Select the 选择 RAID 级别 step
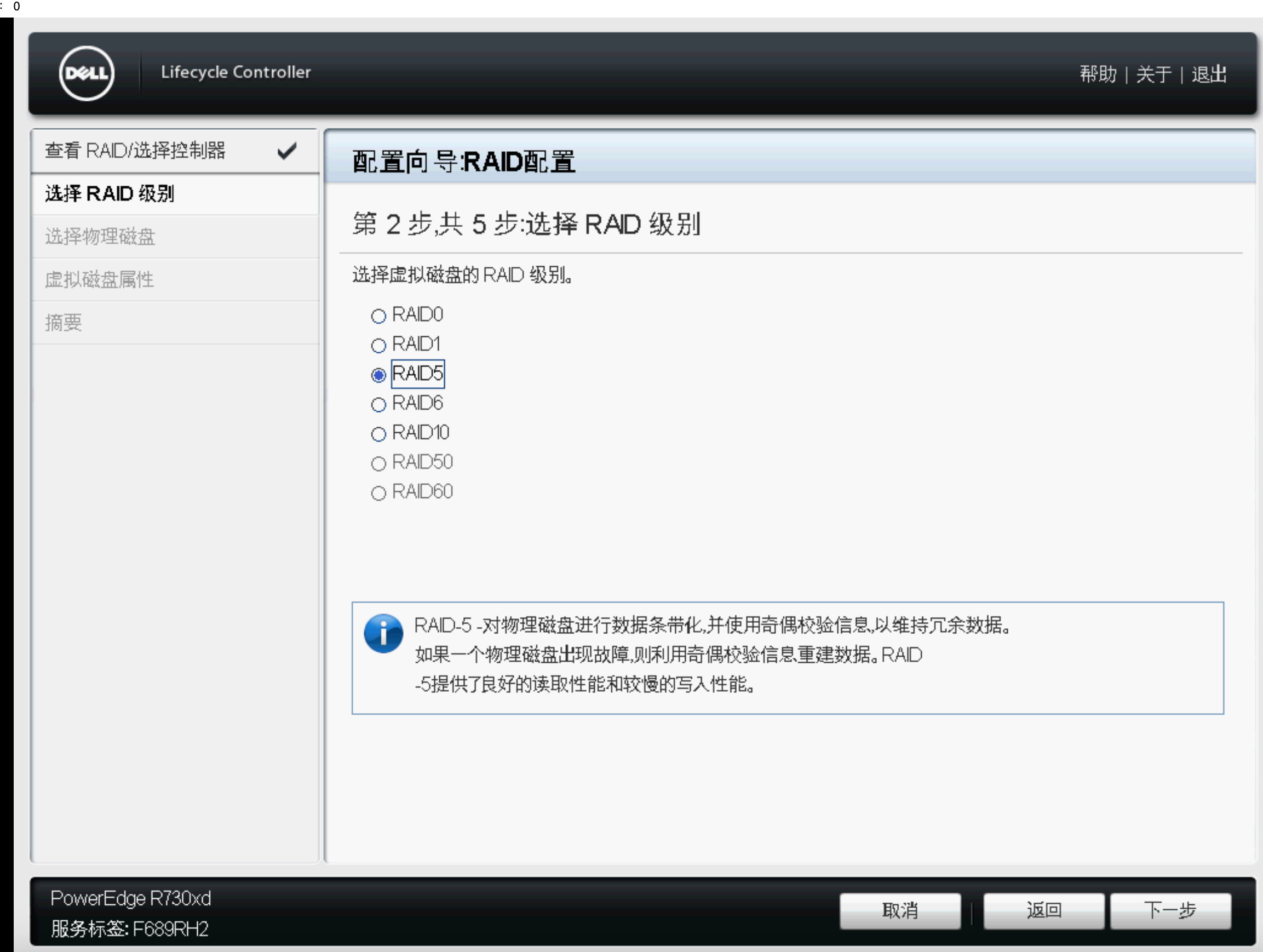 [x=110, y=194]
